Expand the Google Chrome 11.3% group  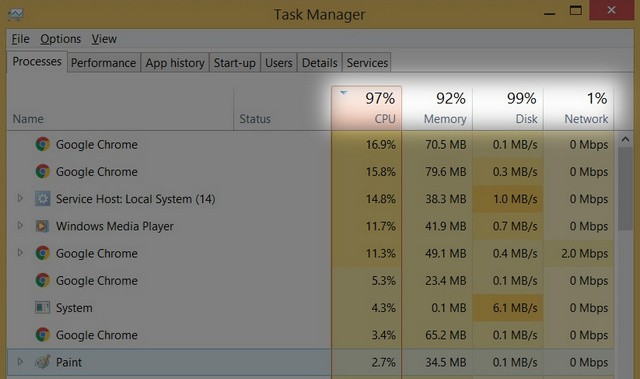[20, 253]
